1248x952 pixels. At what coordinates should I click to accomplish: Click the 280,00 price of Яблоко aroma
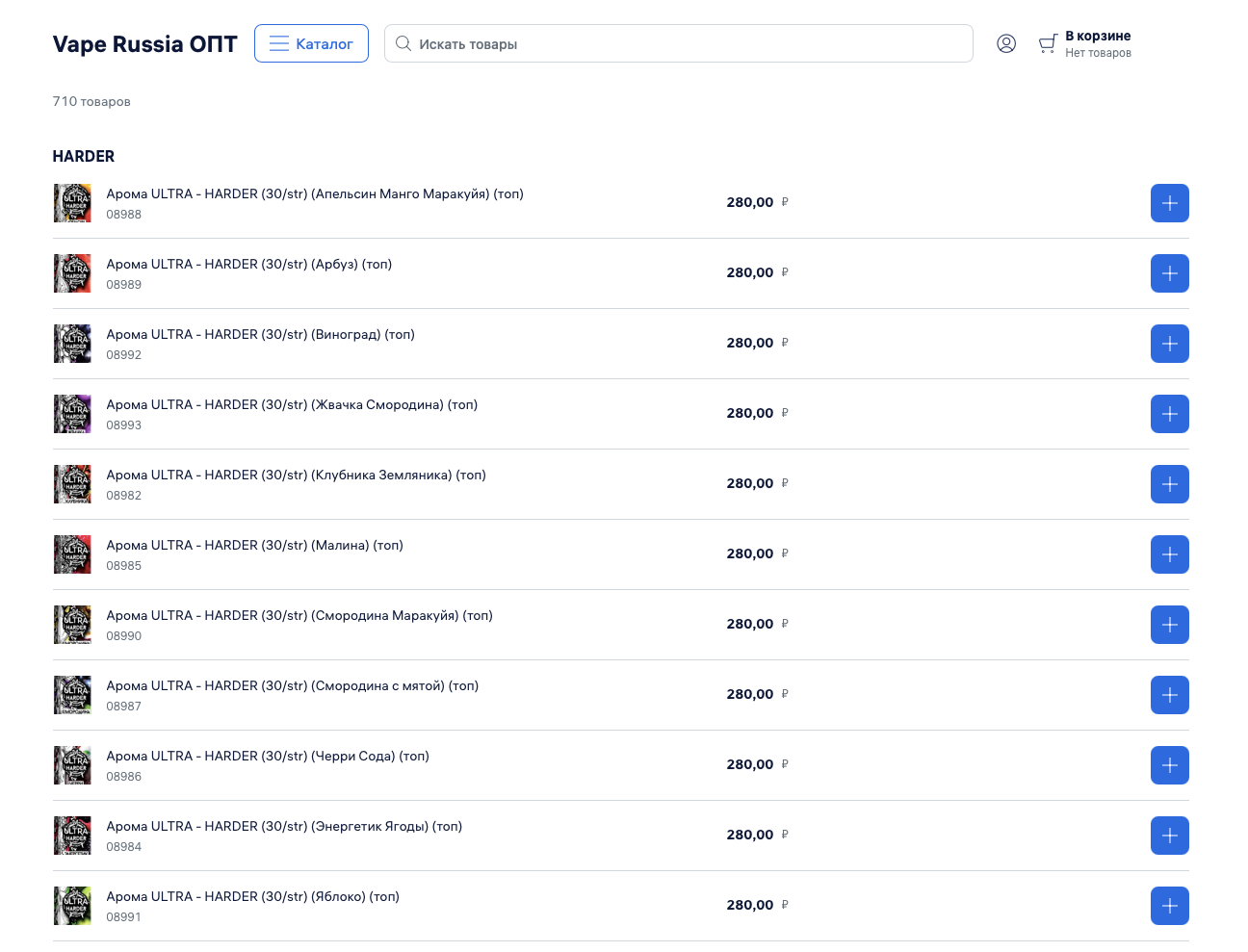[750, 906]
